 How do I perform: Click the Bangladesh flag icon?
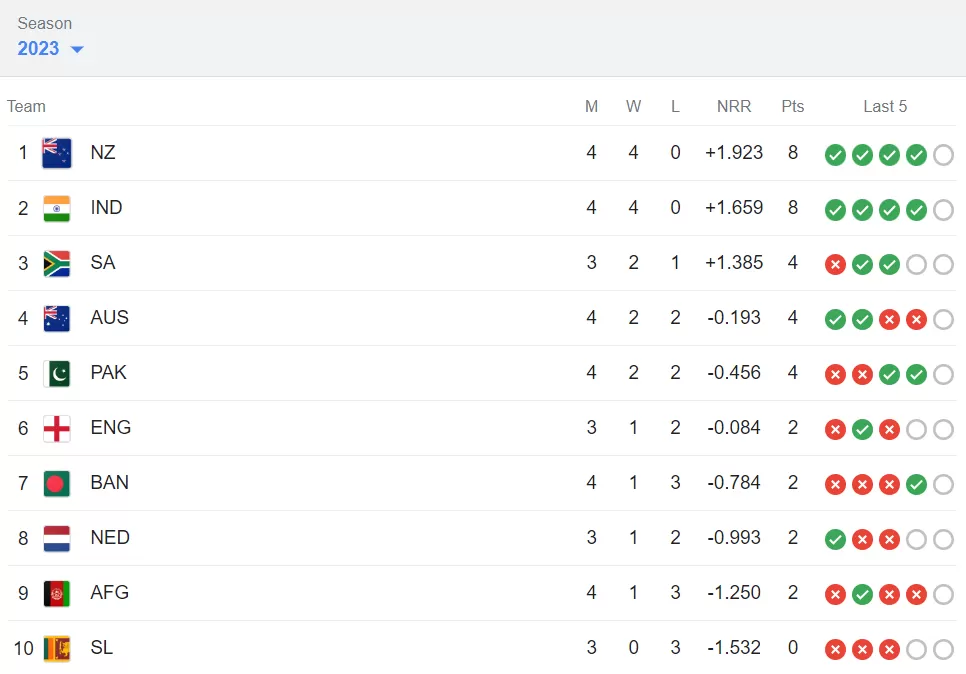[57, 483]
